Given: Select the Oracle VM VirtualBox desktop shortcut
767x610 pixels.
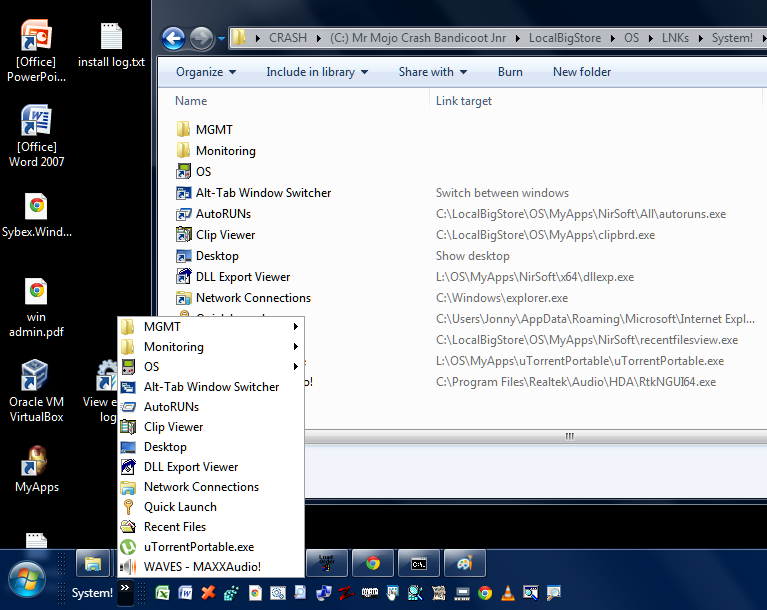Looking at the screenshot, I should coord(36,391).
